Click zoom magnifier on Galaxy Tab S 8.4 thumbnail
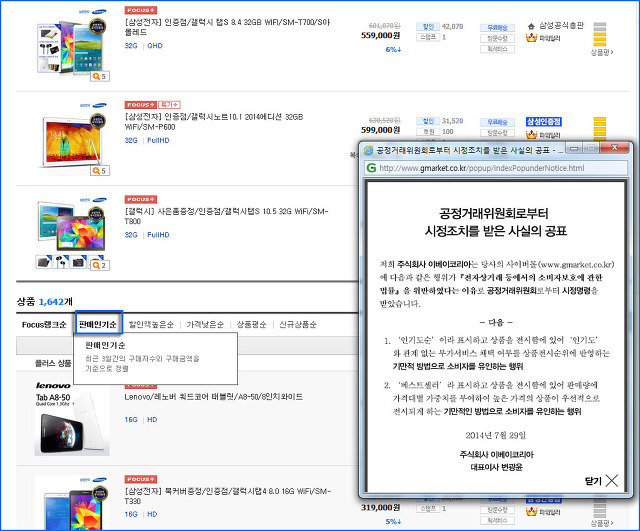Screen dimensions: 640x531 pyautogui.click(x=100, y=76)
